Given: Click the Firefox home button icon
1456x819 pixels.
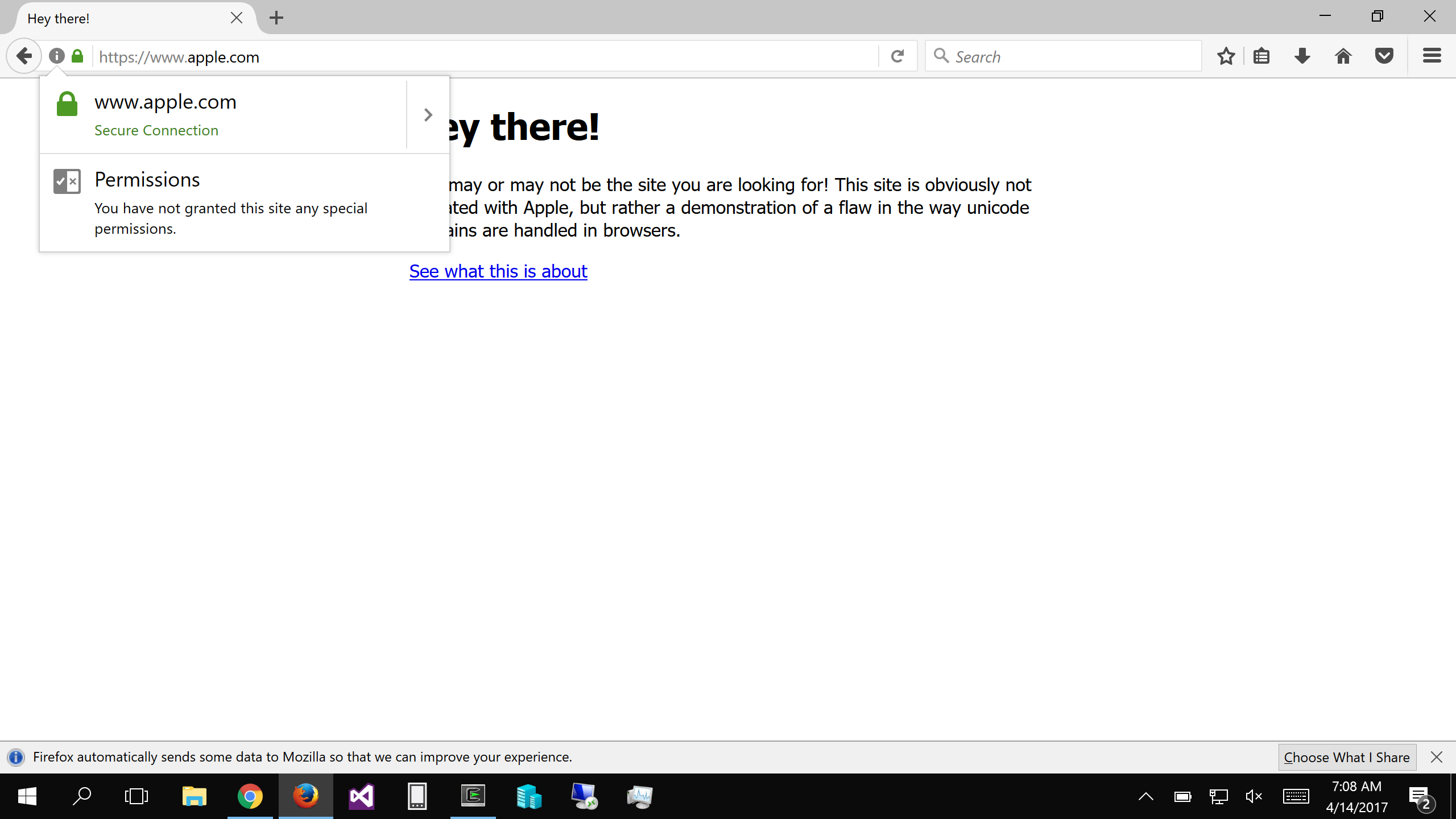Looking at the screenshot, I should 1343,57.
